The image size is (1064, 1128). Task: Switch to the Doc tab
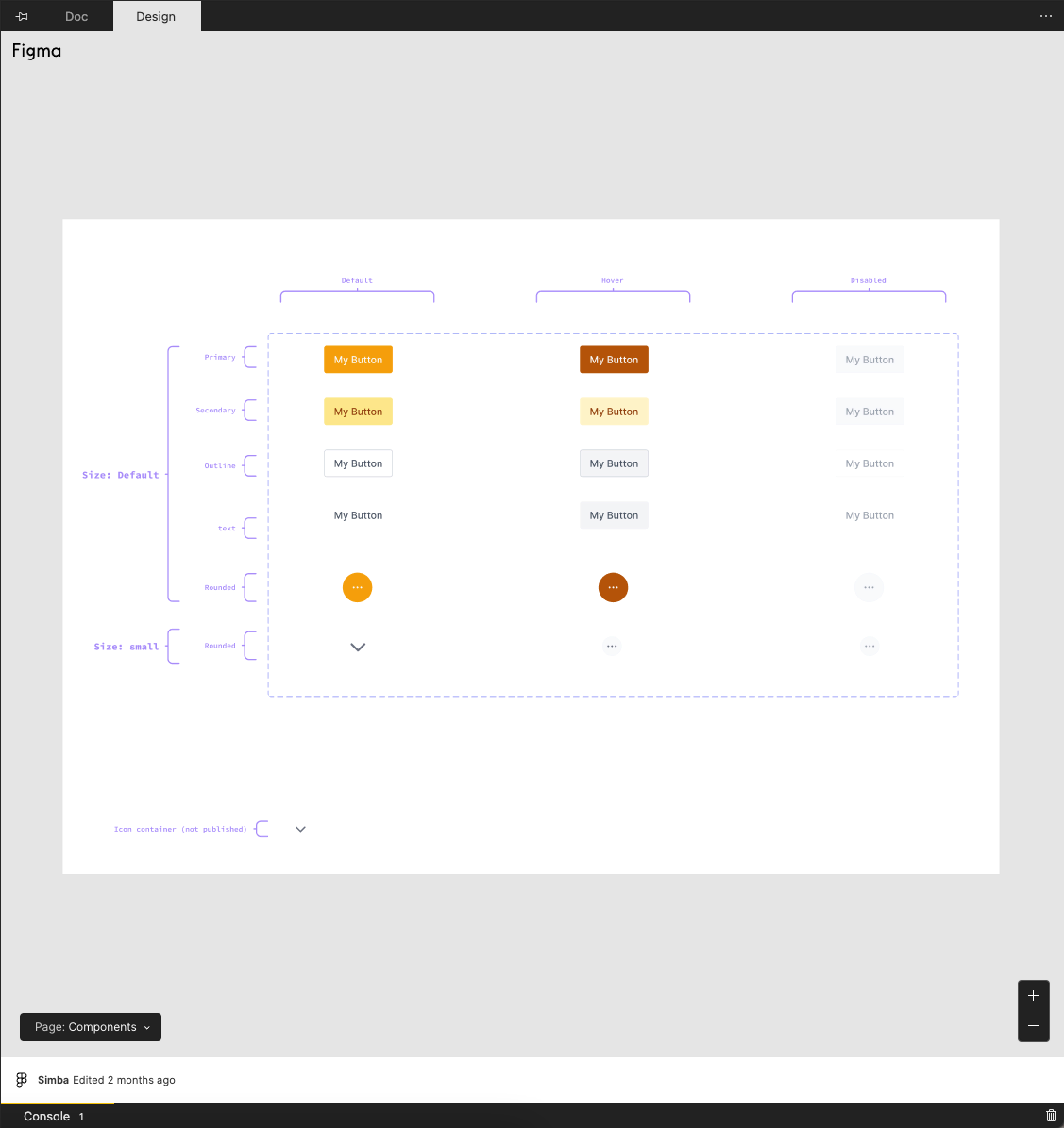click(x=76, y=16)
